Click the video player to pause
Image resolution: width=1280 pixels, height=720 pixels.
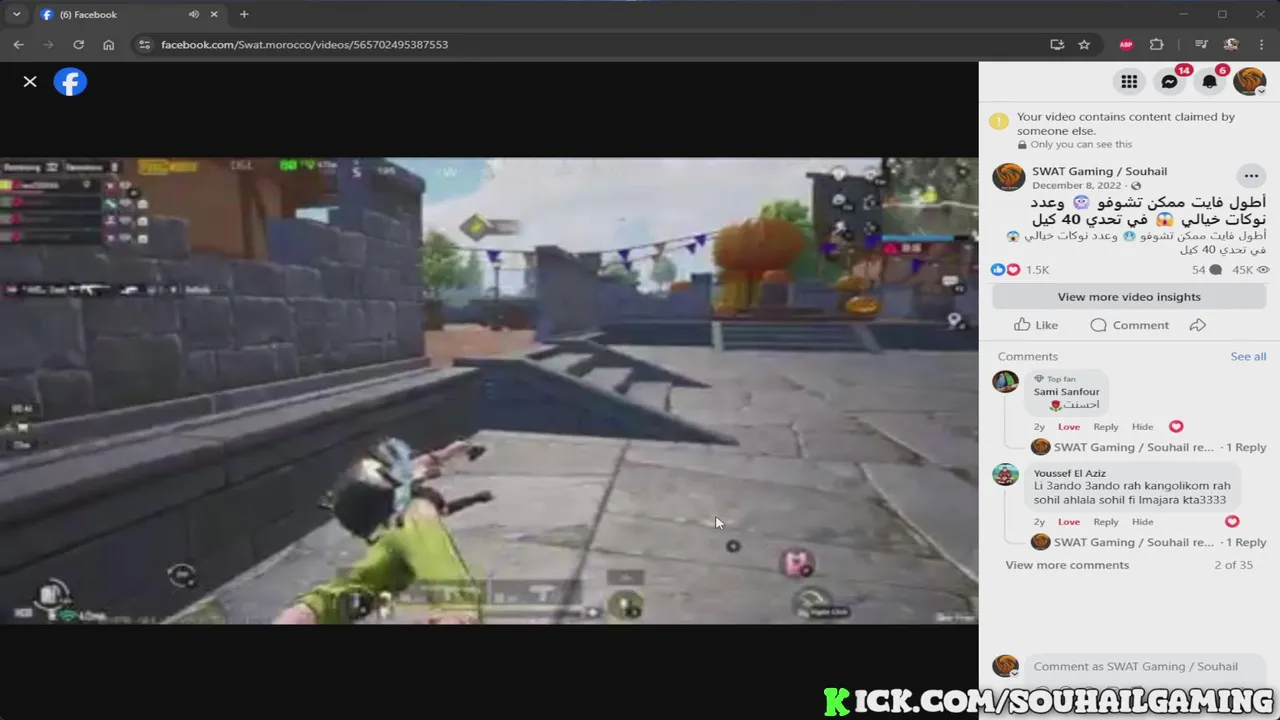click(489, 390)
